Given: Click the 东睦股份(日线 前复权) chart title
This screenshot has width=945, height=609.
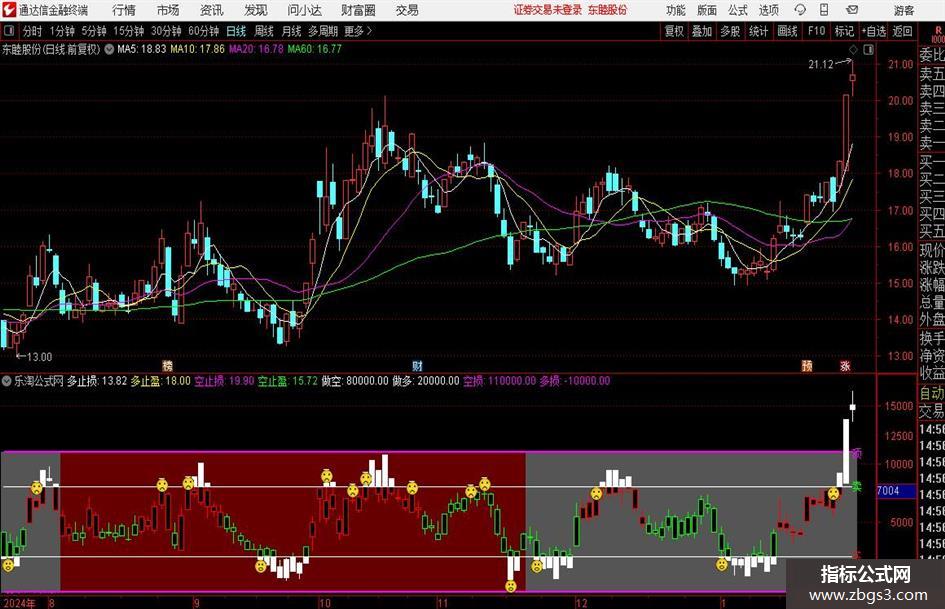Looking at the screenshot, I should click(51, 49).
